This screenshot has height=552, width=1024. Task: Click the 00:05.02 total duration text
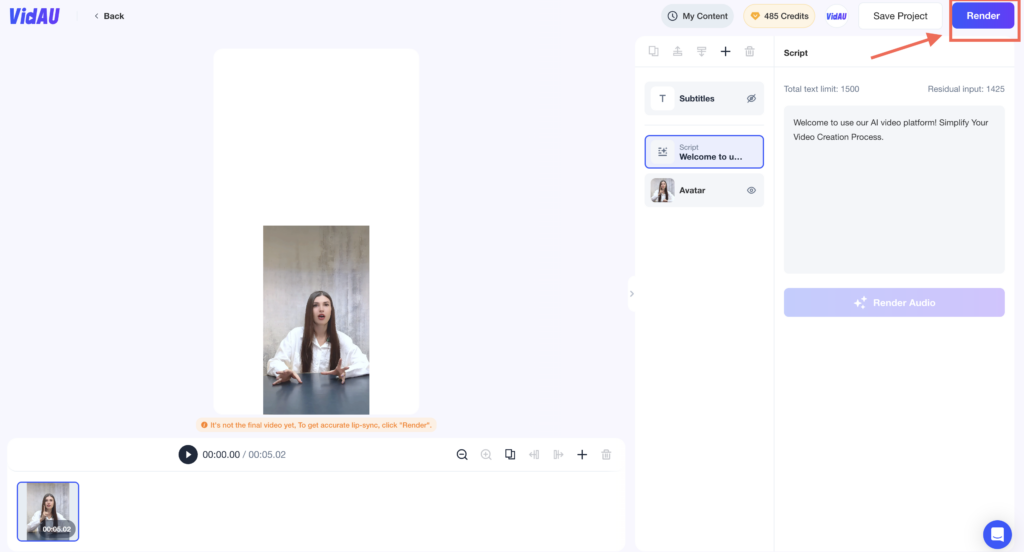(267, 455)
